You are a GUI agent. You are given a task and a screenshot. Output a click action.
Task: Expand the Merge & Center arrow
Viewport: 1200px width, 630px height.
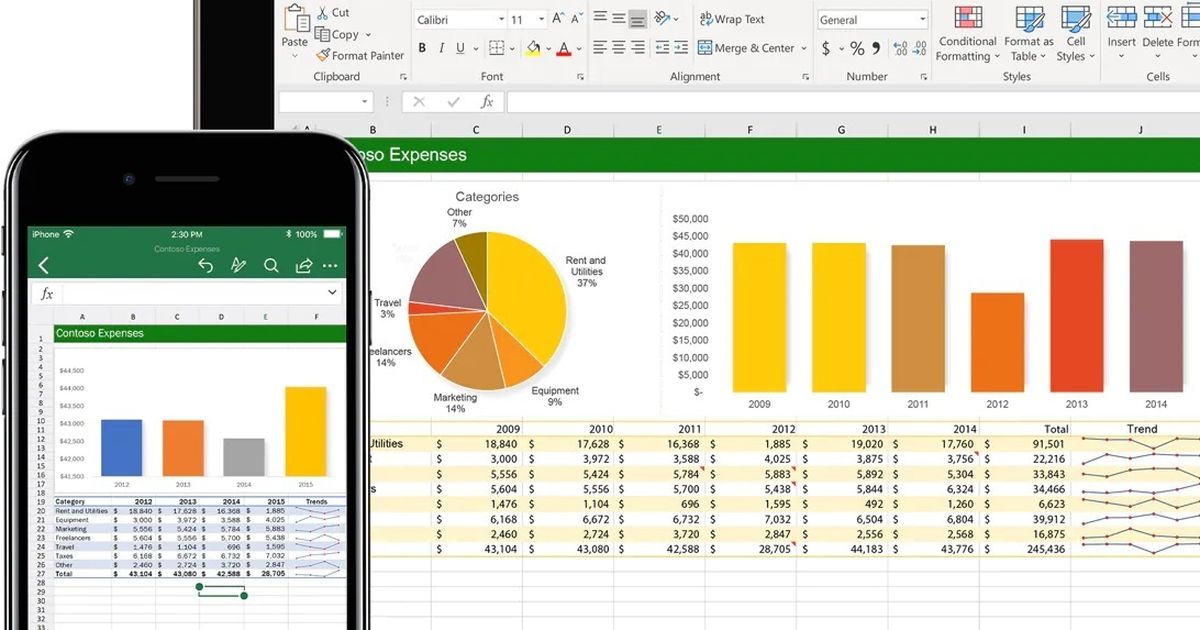pyautogui.click(x=804, y=48)
